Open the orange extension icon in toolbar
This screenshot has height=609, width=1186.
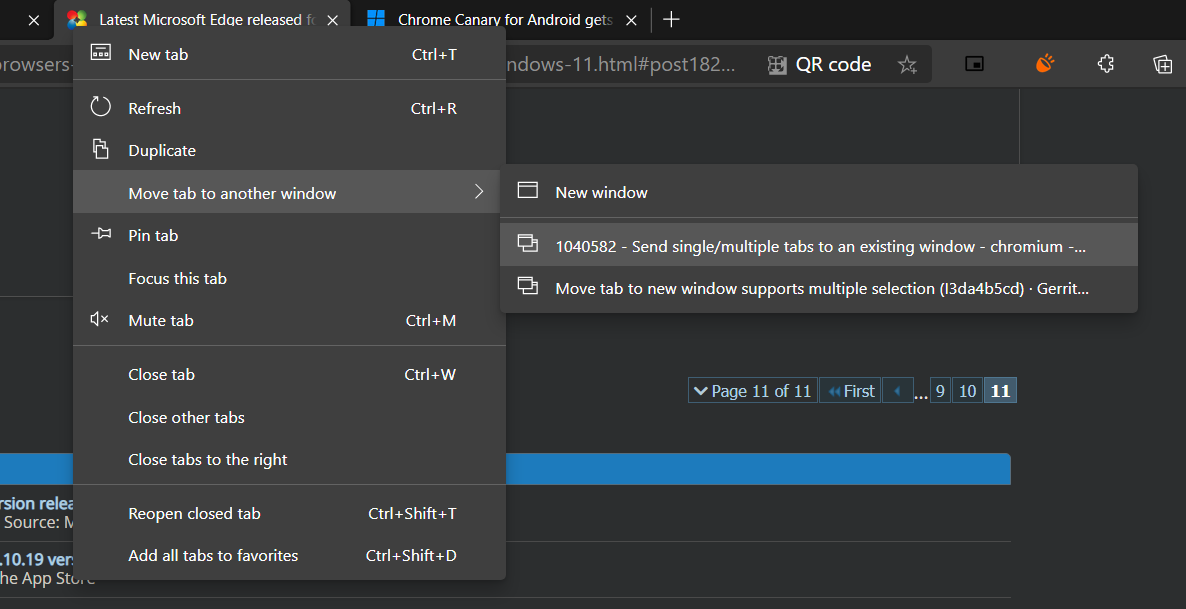click(1044, 64)
